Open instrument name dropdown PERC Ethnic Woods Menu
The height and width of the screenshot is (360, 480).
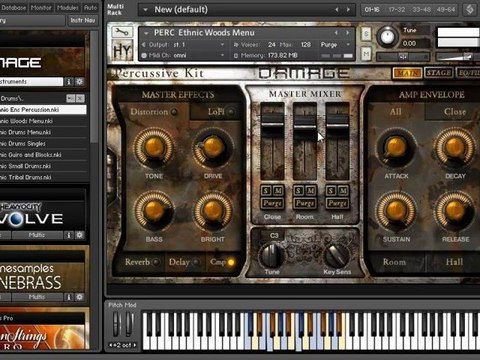146,33
